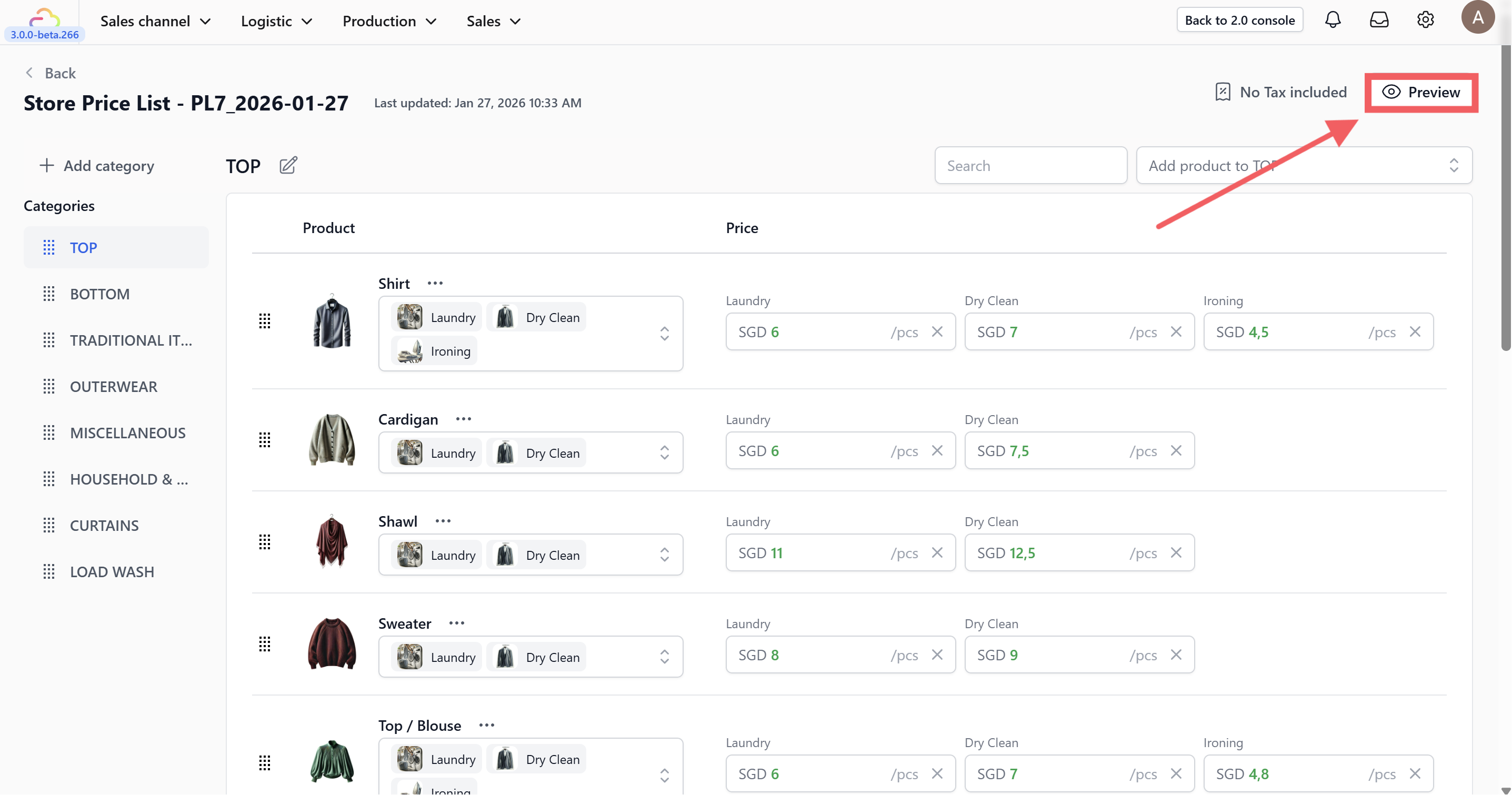Clear the Shawl Laundry price

point(937,552)
